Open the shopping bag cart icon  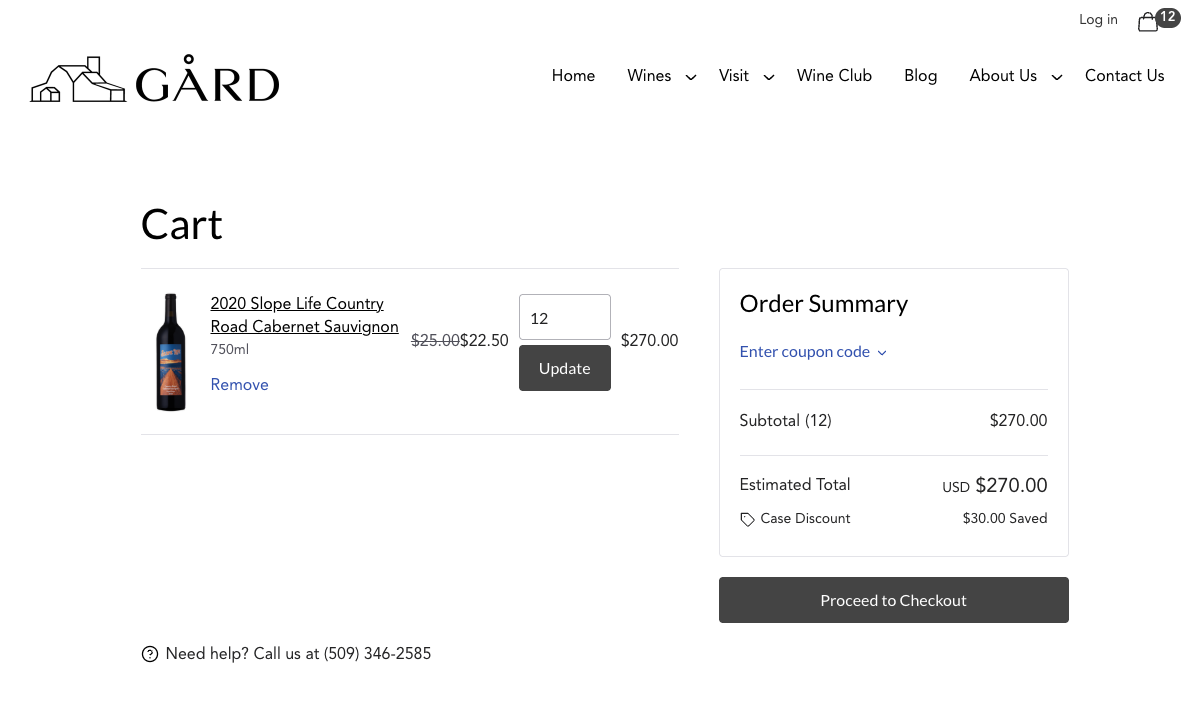[x=1148, y=22]
